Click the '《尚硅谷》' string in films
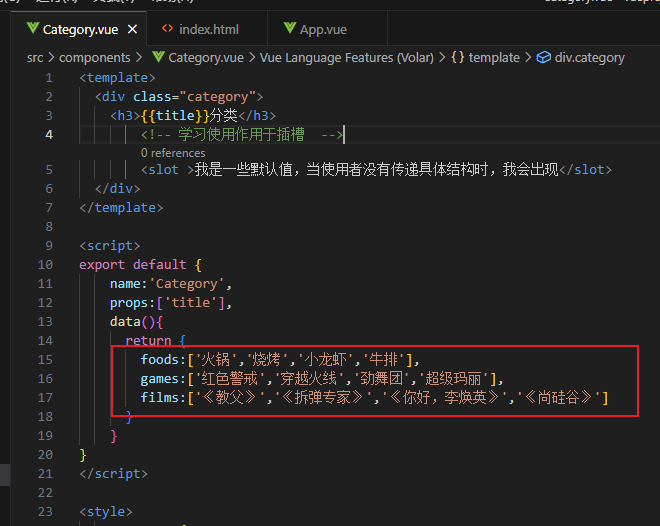 pos(558,398)
